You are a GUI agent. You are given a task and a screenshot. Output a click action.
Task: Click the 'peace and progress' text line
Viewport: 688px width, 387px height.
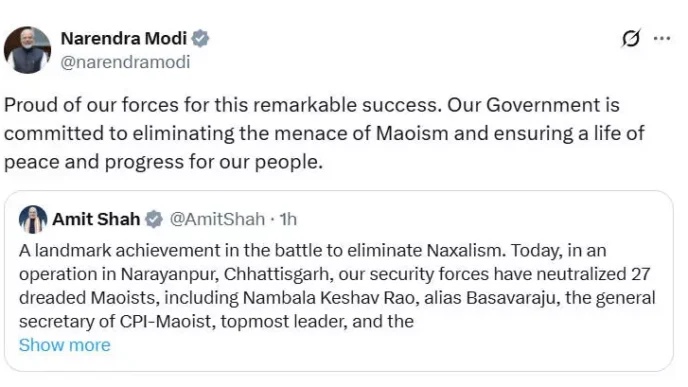[x=163, y=162]
